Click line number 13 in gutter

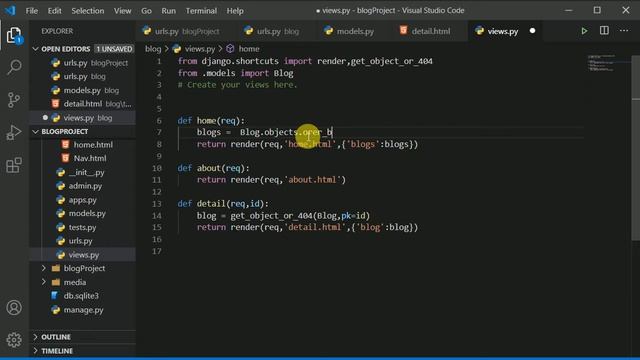tap(157, 204)
